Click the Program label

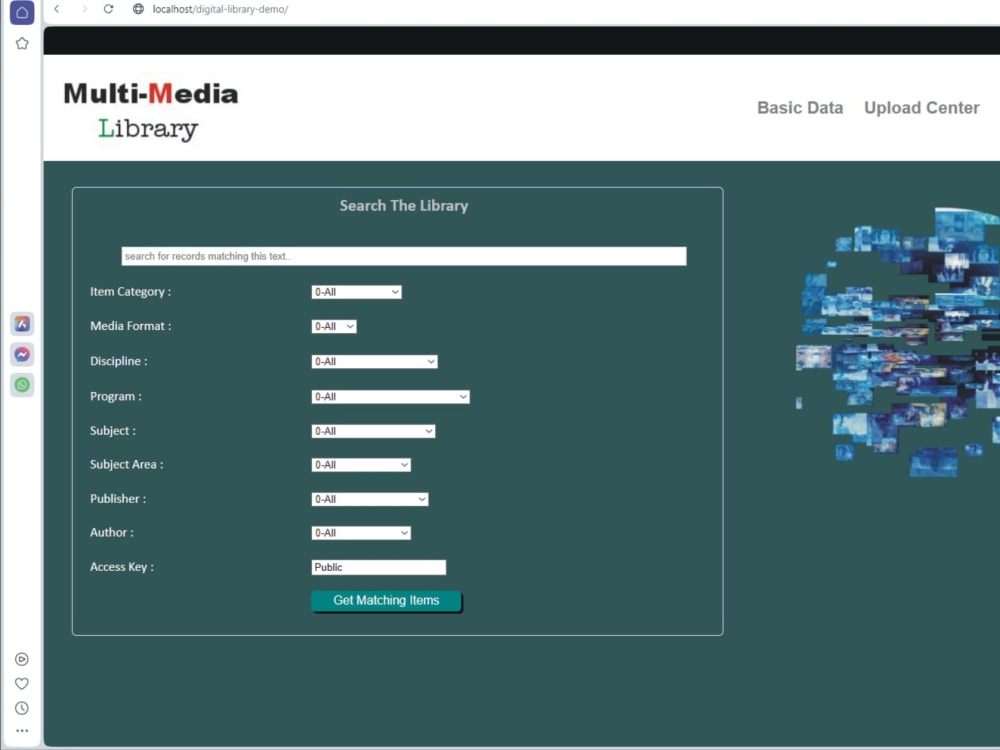point(115,396)
